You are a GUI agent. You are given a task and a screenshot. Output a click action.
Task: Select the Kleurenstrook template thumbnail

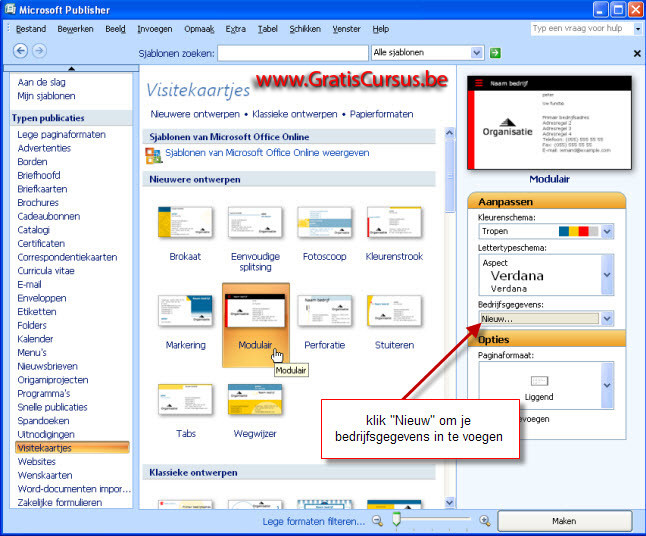tap(394, 222)
